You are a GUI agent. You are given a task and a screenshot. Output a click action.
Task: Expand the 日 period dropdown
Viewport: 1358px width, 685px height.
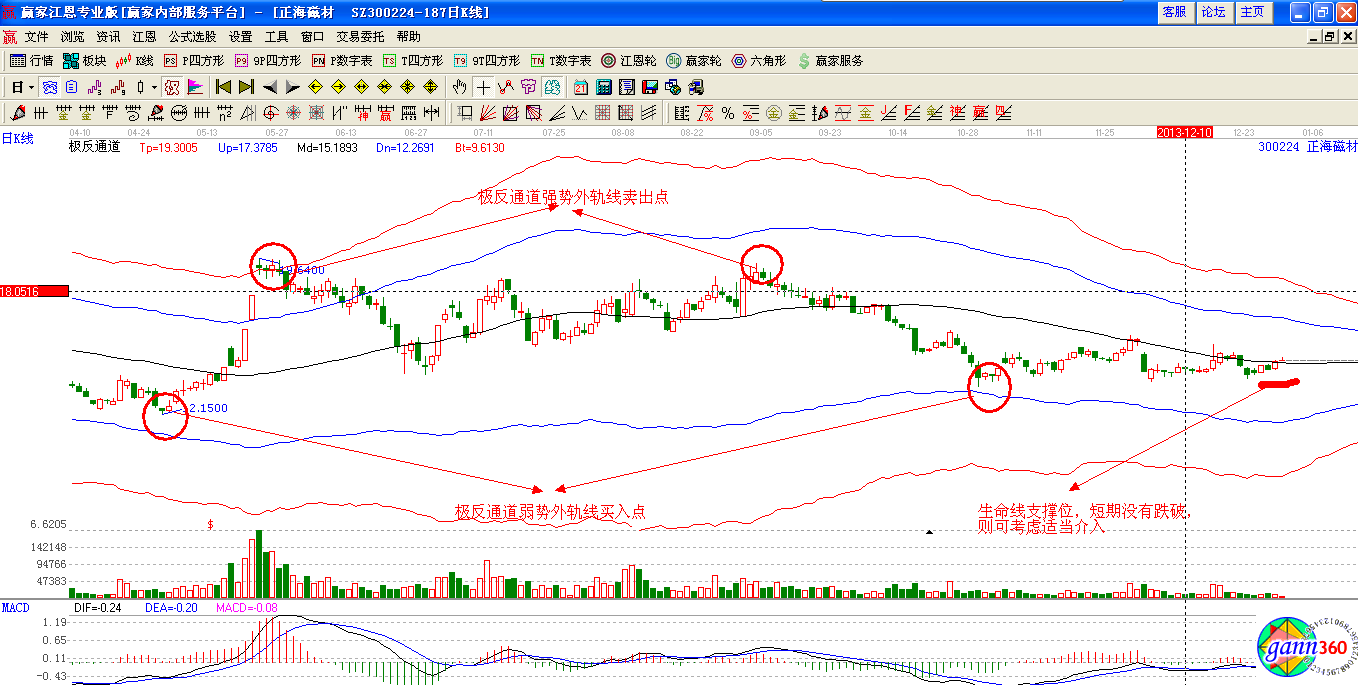pyautogui.click(x=31, y=87)
